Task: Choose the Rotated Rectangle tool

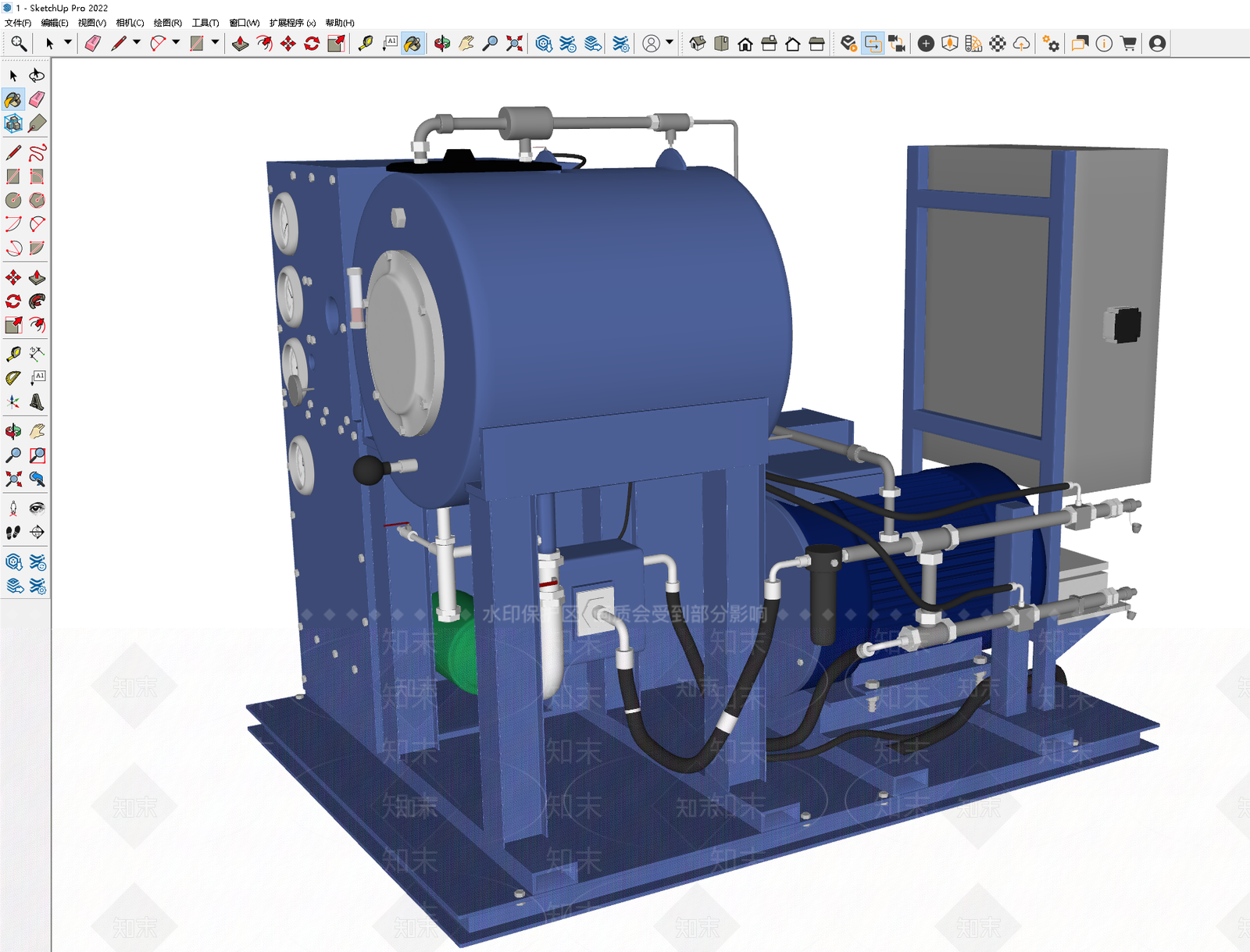Action: (37, 176)
